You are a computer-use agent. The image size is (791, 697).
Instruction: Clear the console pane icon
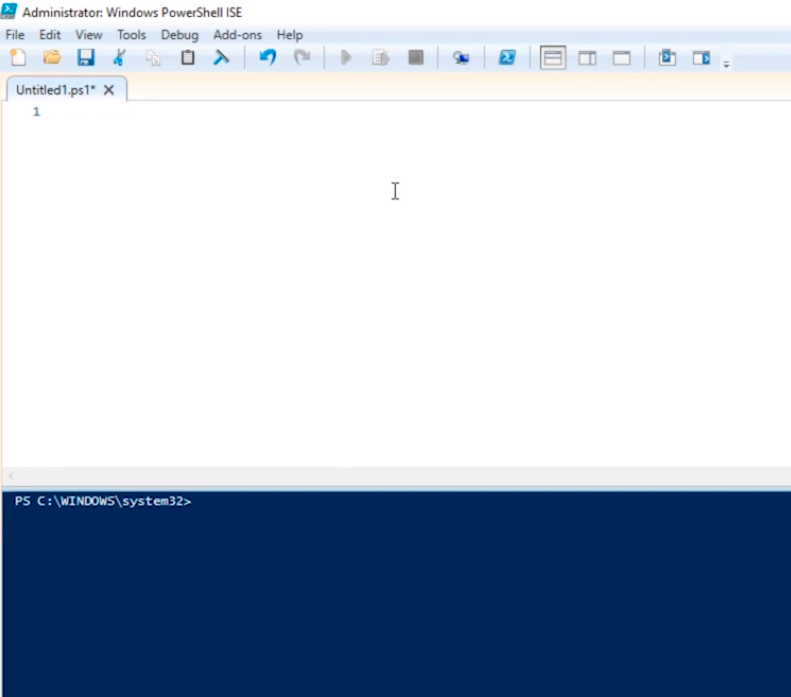coord(221,57)
